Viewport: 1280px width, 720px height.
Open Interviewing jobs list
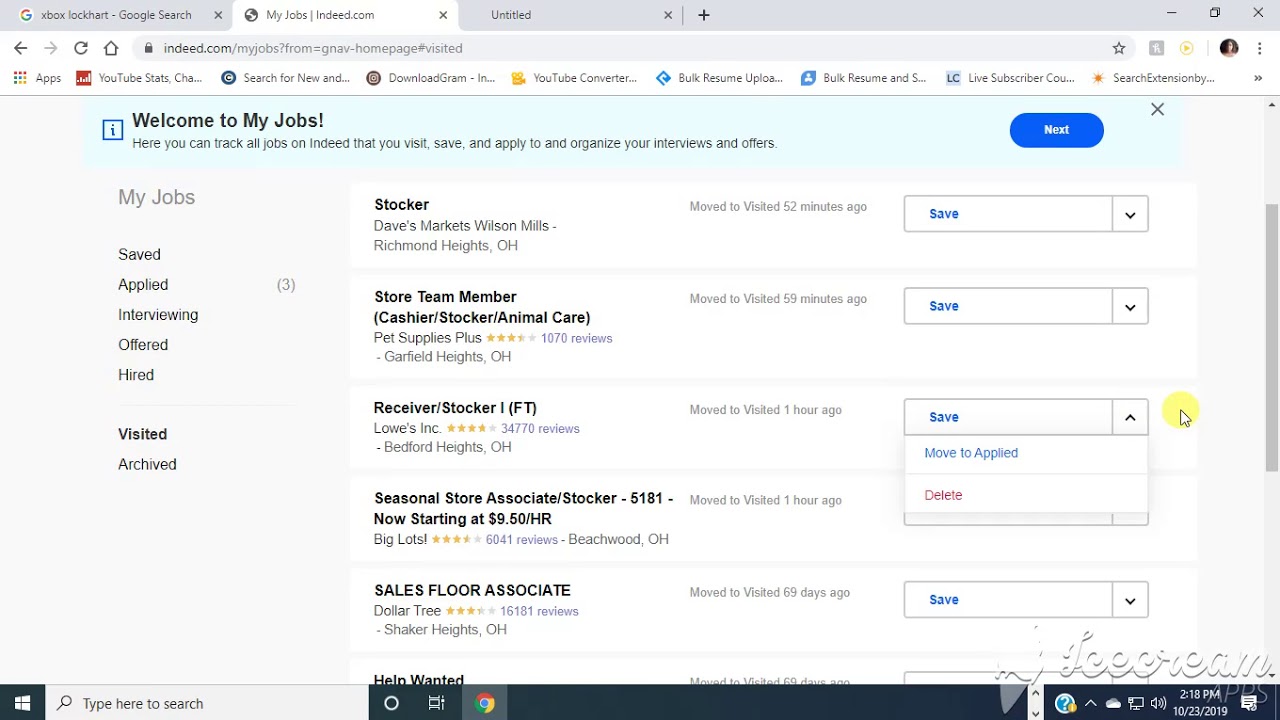158,315
